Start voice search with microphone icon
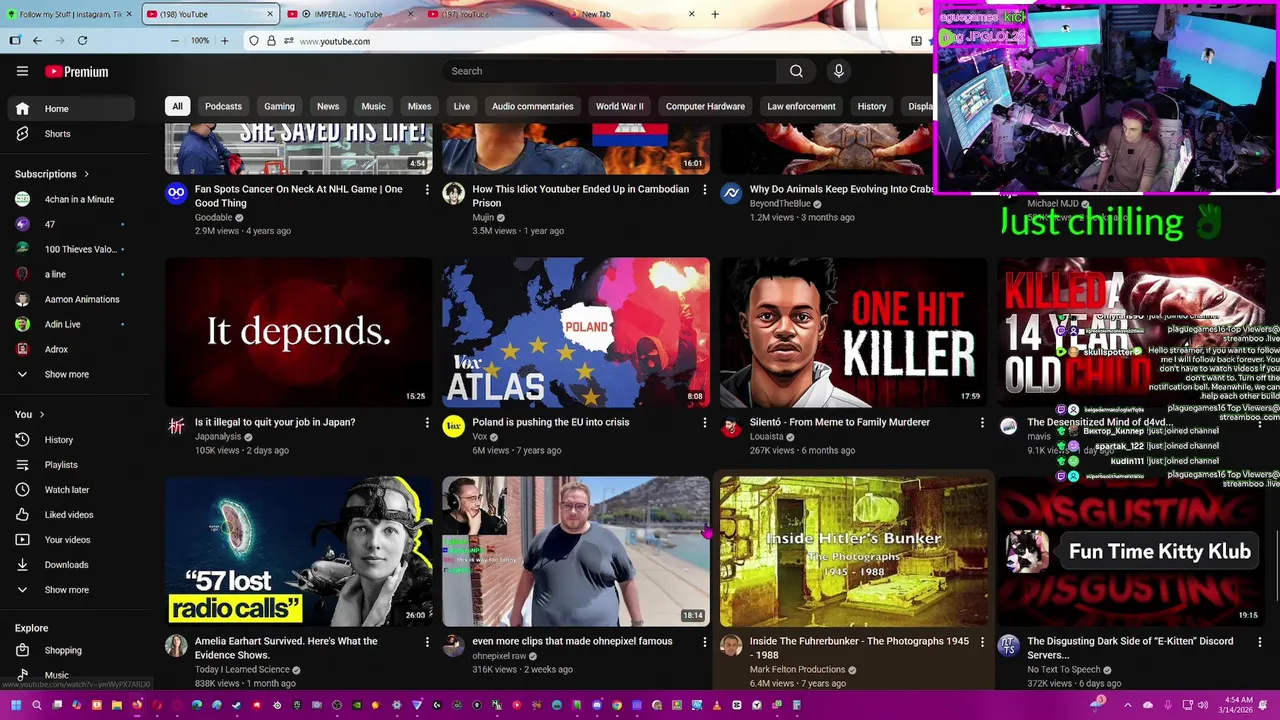 (838, 71)
